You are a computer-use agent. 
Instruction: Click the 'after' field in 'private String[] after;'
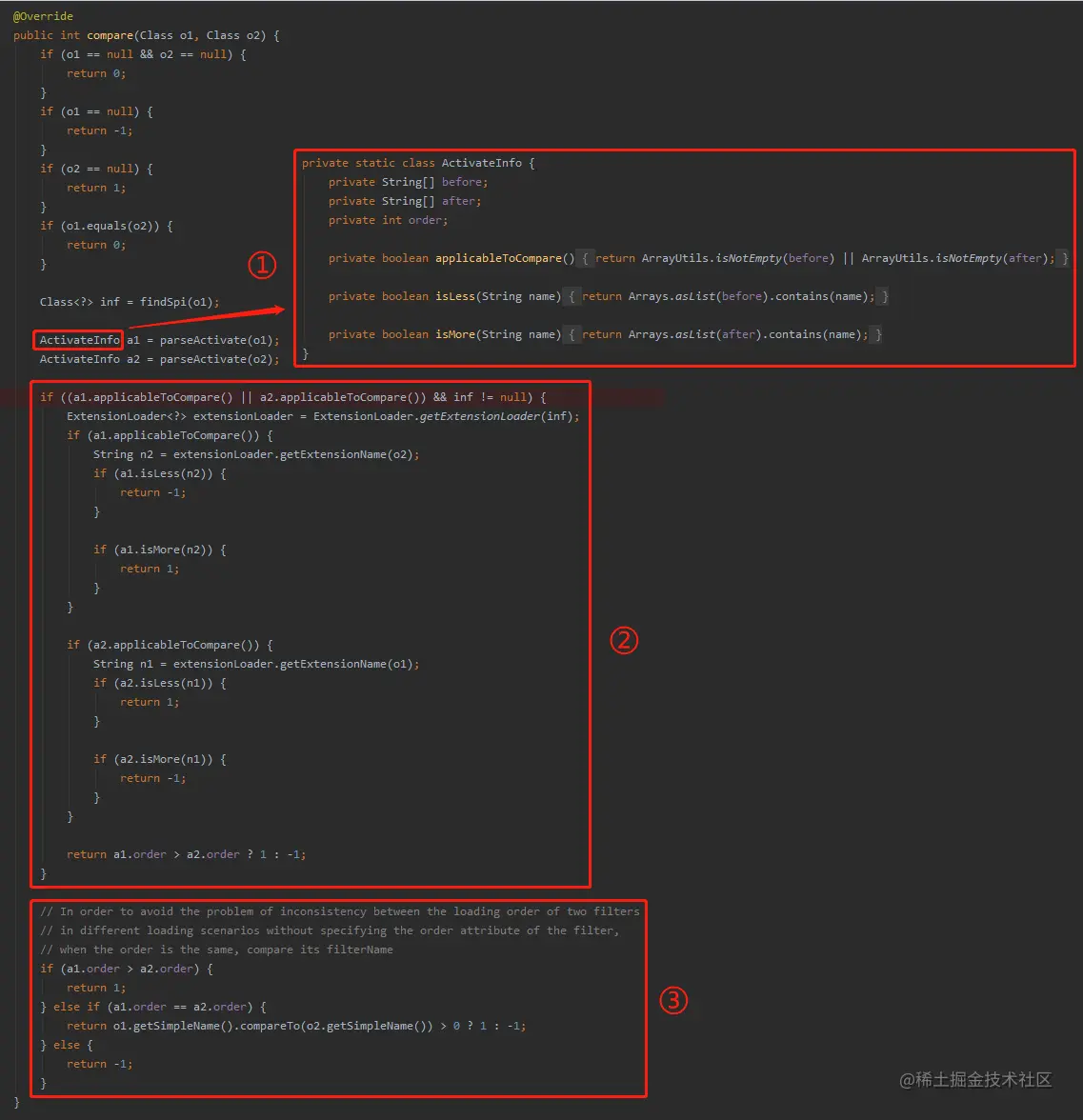click(458, 202)
